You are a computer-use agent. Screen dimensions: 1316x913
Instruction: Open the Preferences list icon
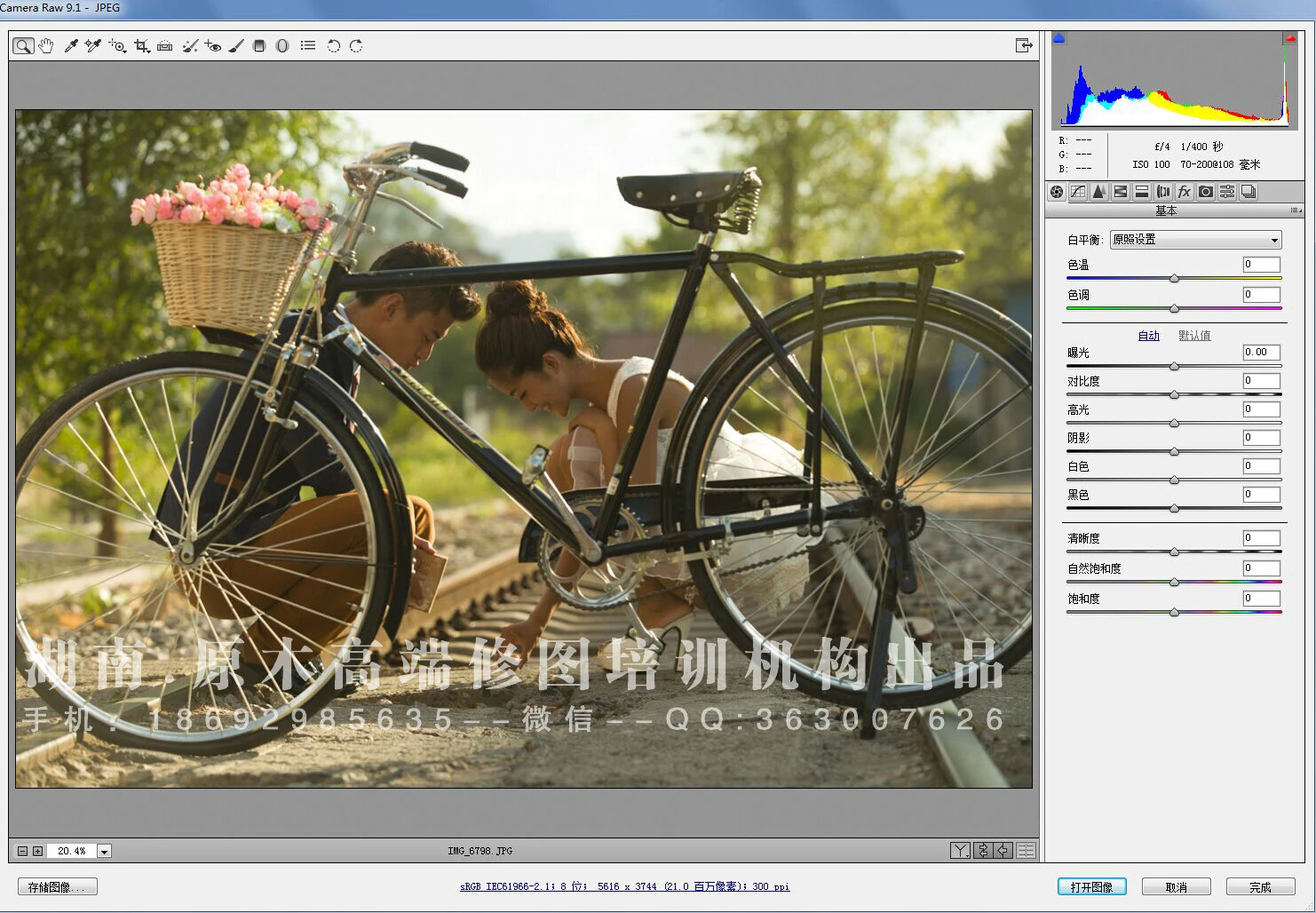point(308,45)
